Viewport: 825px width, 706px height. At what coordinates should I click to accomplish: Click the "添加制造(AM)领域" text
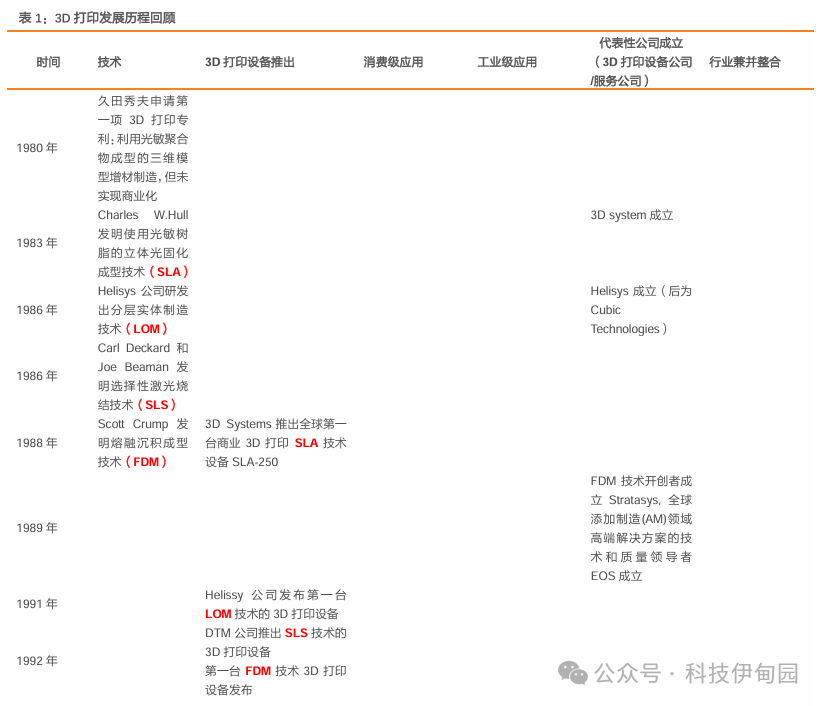click(x=641, y=519)
